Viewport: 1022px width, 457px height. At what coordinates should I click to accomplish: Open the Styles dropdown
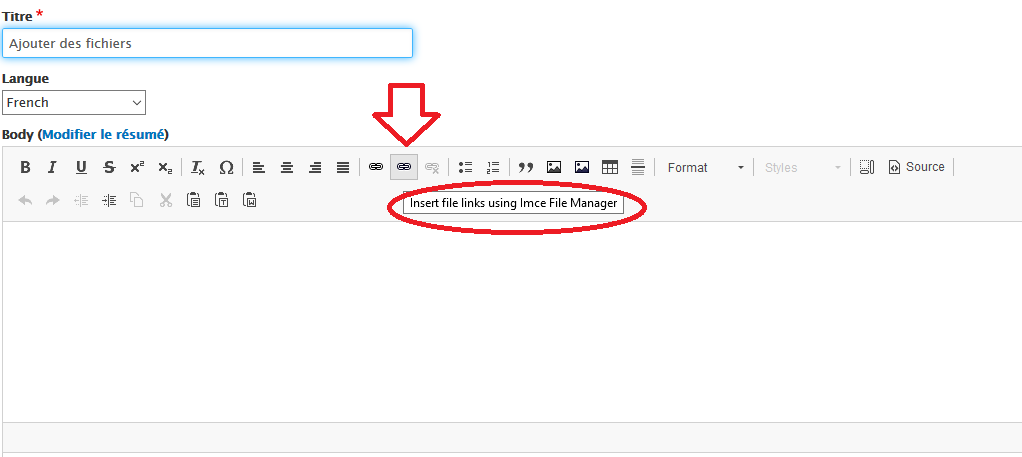(x=803, y=168)
